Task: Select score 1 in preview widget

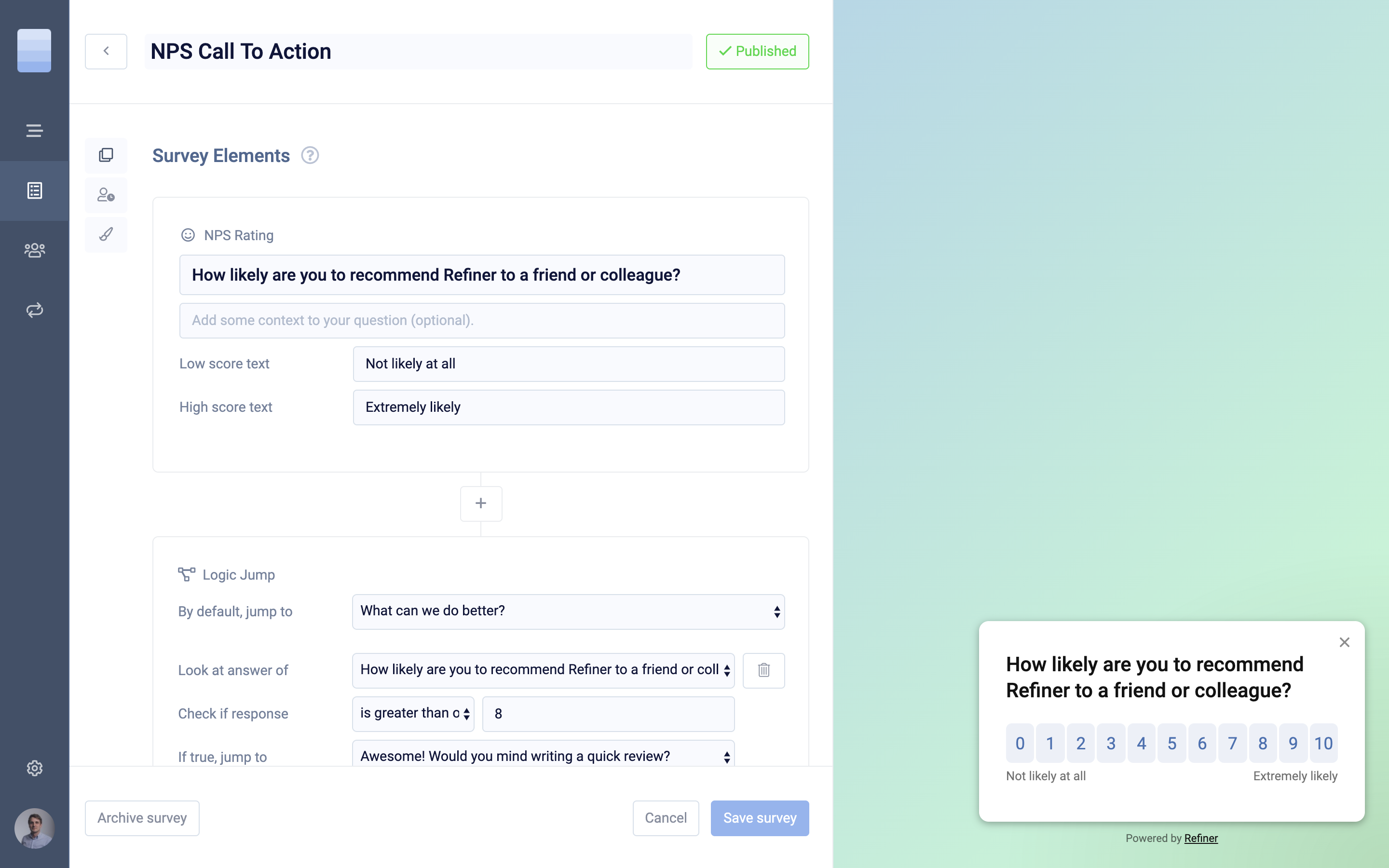Action: point(1050,744)
